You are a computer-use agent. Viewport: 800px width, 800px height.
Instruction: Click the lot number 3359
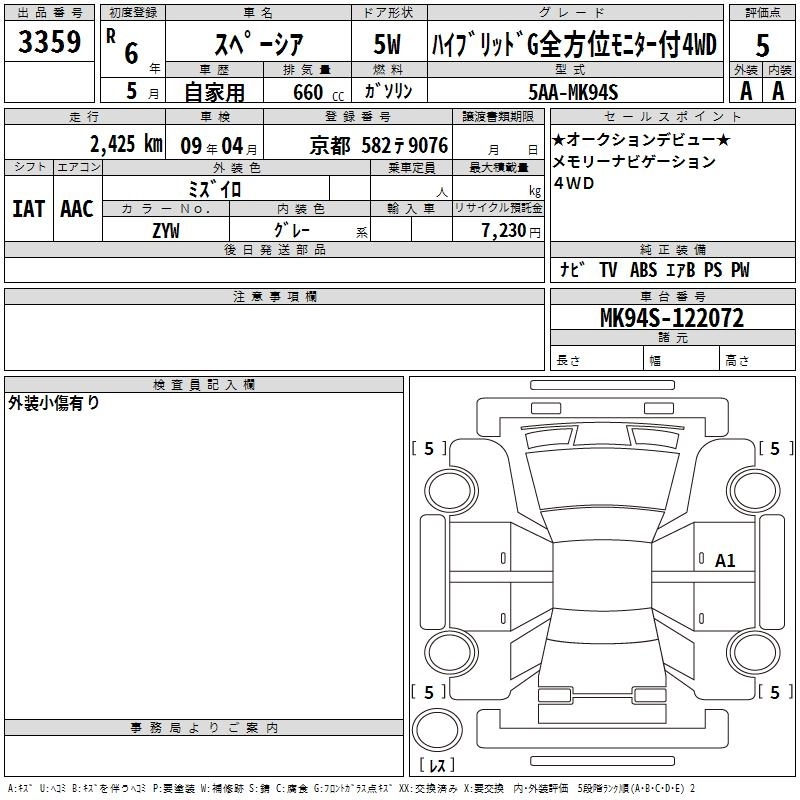click(49, 42)
